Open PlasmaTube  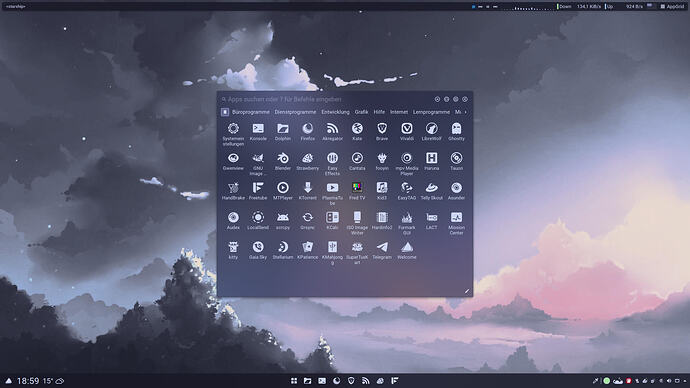click(332, 193)
